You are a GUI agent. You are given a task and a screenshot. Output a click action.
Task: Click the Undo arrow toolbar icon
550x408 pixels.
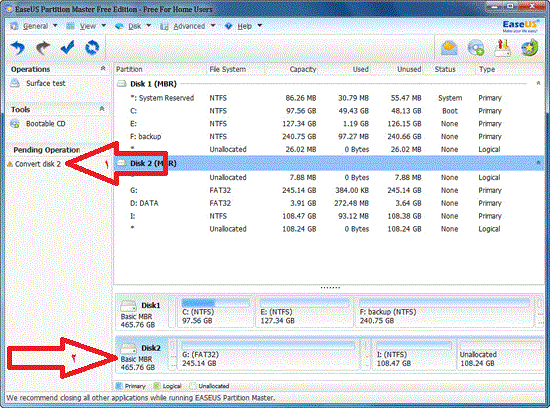[x=18, y=48]
